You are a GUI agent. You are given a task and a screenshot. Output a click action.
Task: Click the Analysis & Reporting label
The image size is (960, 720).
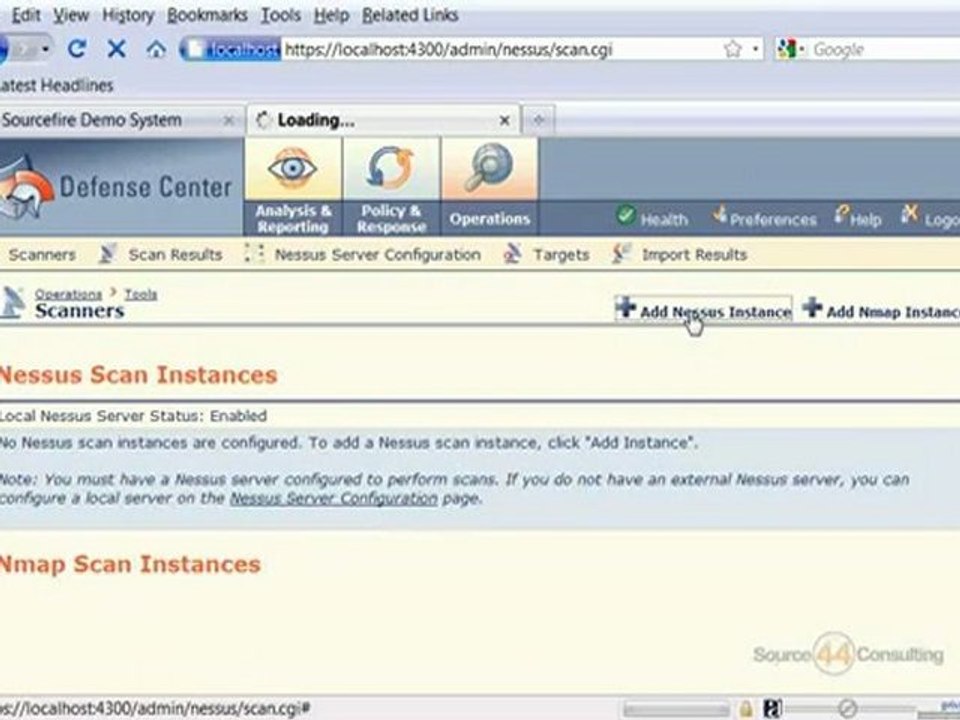tap(293, 219)
